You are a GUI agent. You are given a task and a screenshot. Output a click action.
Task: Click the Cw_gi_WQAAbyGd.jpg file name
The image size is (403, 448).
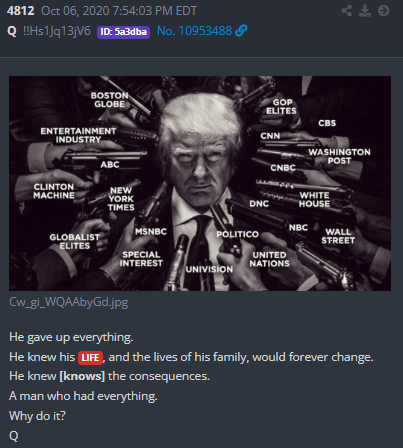[x=69, y=302]
